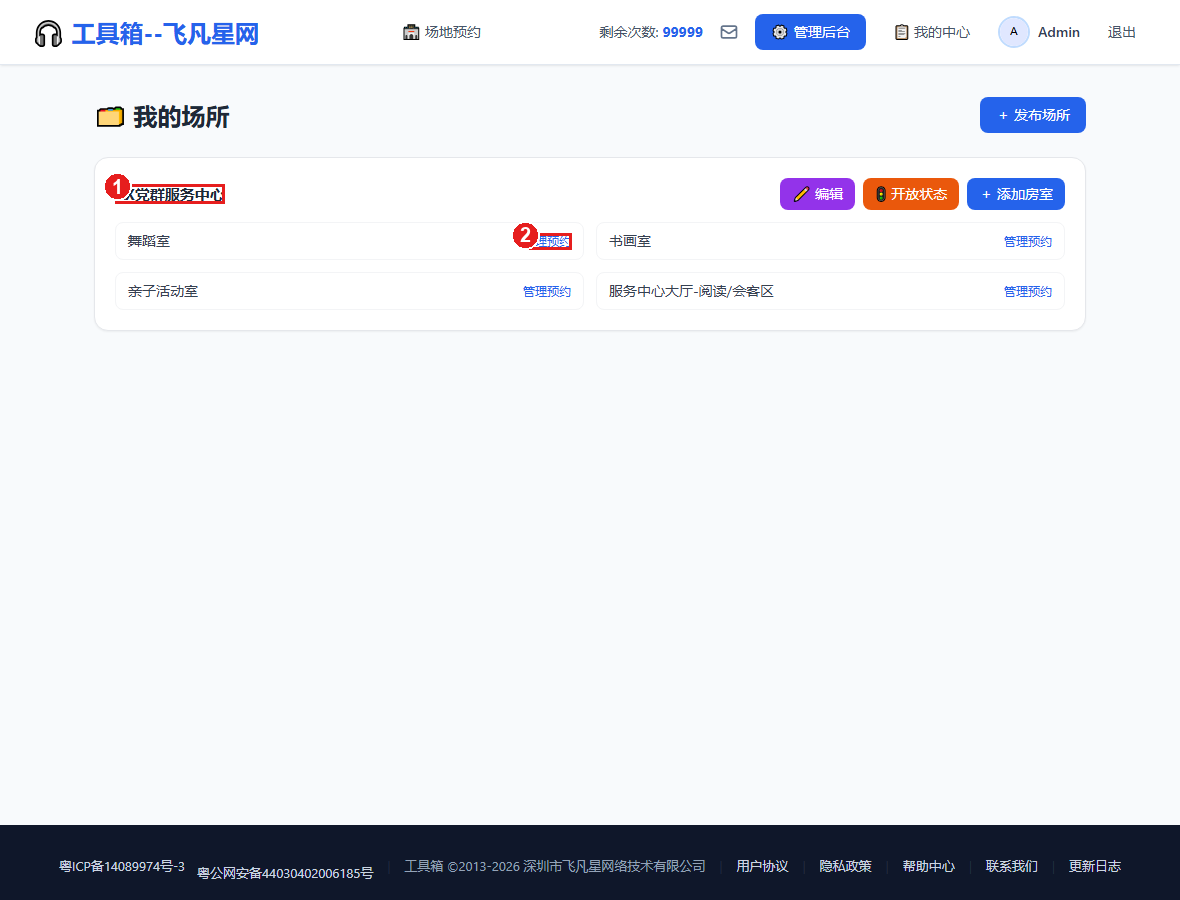Click the building icon beside 场地预约
1180x900 pixels.
[411, 32]
